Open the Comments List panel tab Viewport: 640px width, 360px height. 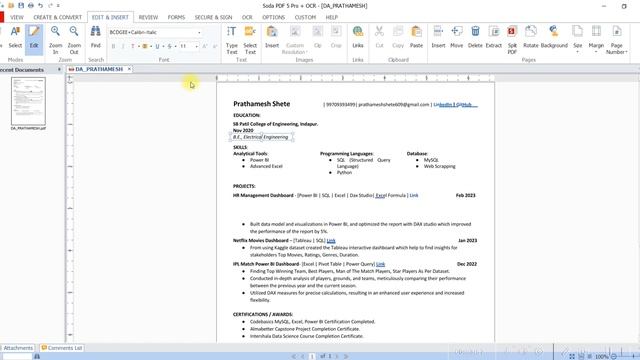click(62, 348)
